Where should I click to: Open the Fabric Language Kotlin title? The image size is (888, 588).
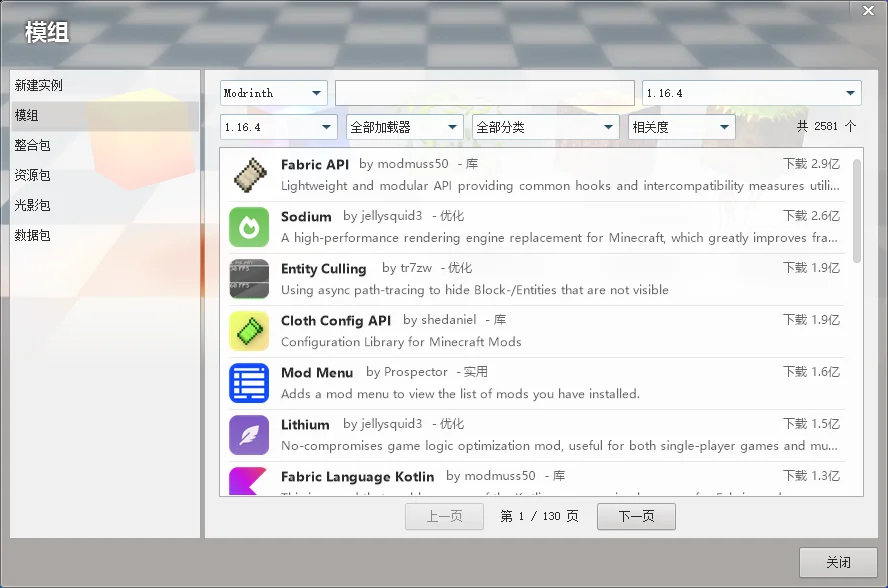(357, 477)
